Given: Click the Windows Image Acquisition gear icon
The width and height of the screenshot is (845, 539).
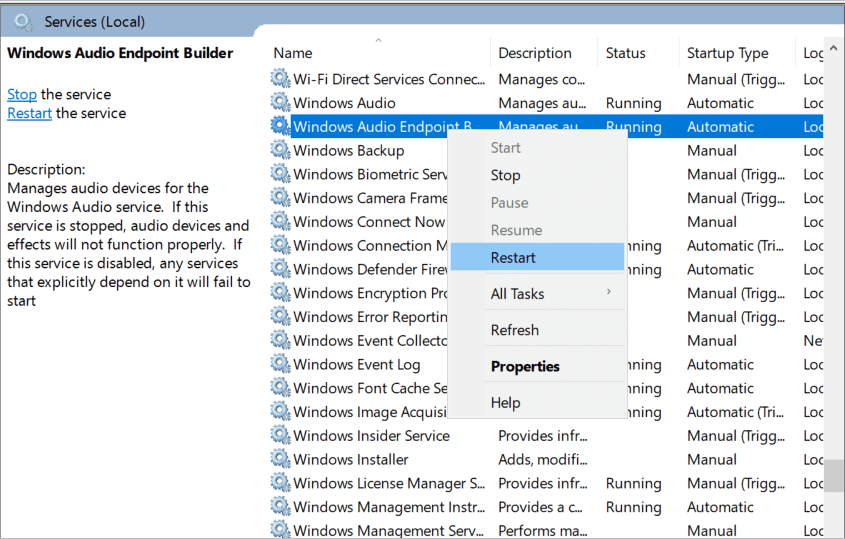Looking at the screenshot, I should (280, 411).
